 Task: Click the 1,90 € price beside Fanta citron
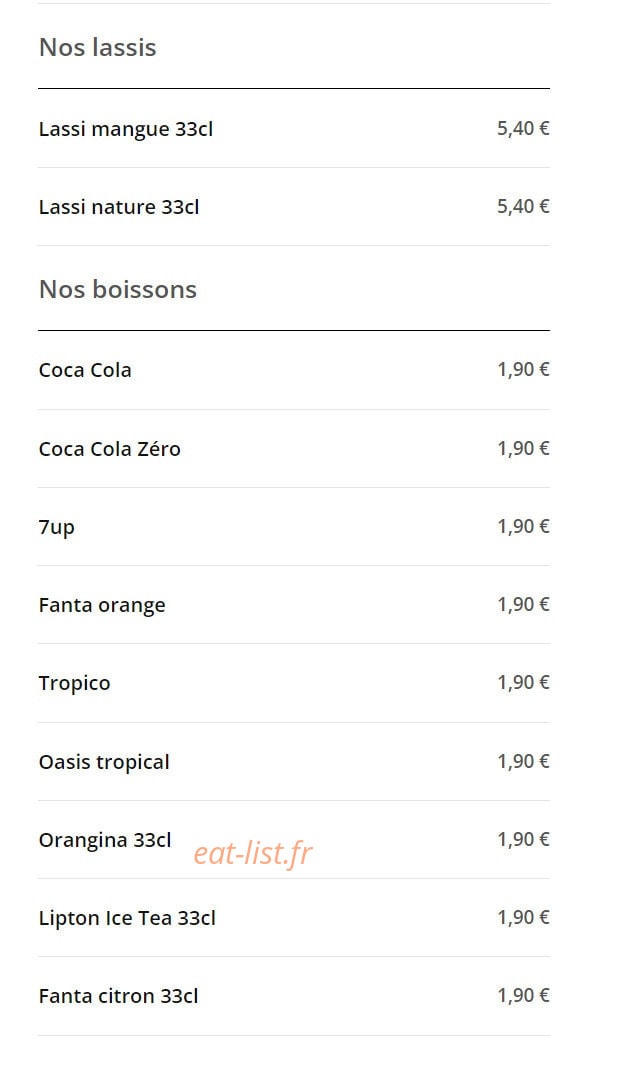pyautogui.click(x=523, y=996)
